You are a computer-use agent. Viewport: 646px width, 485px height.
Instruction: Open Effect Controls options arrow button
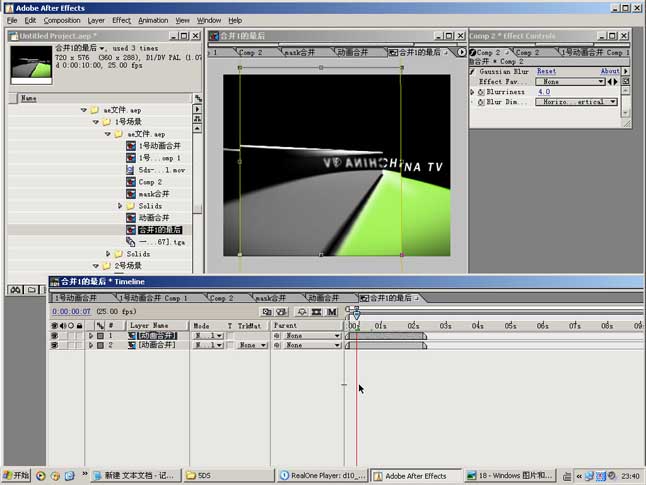coord(625,72)
